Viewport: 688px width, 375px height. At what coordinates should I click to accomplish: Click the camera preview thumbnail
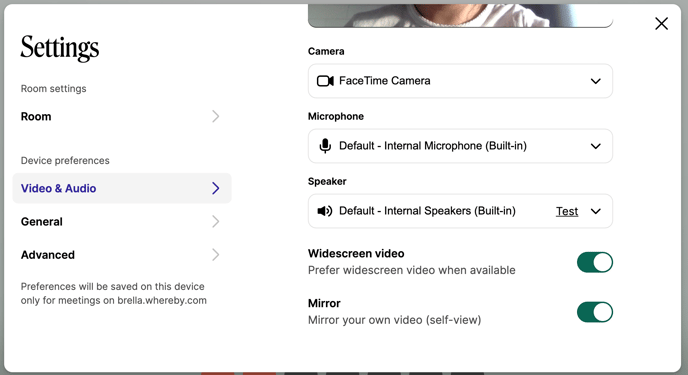[x=460, y=16]
